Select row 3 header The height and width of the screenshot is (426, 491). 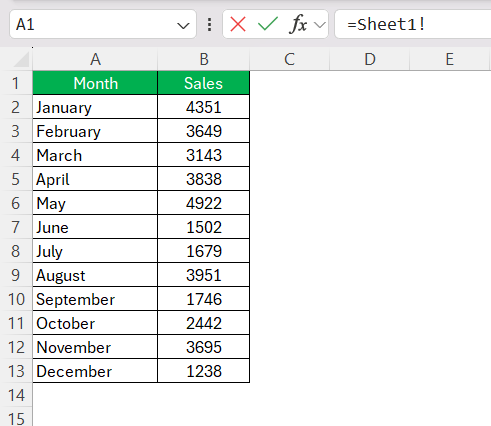pos(16,131)
